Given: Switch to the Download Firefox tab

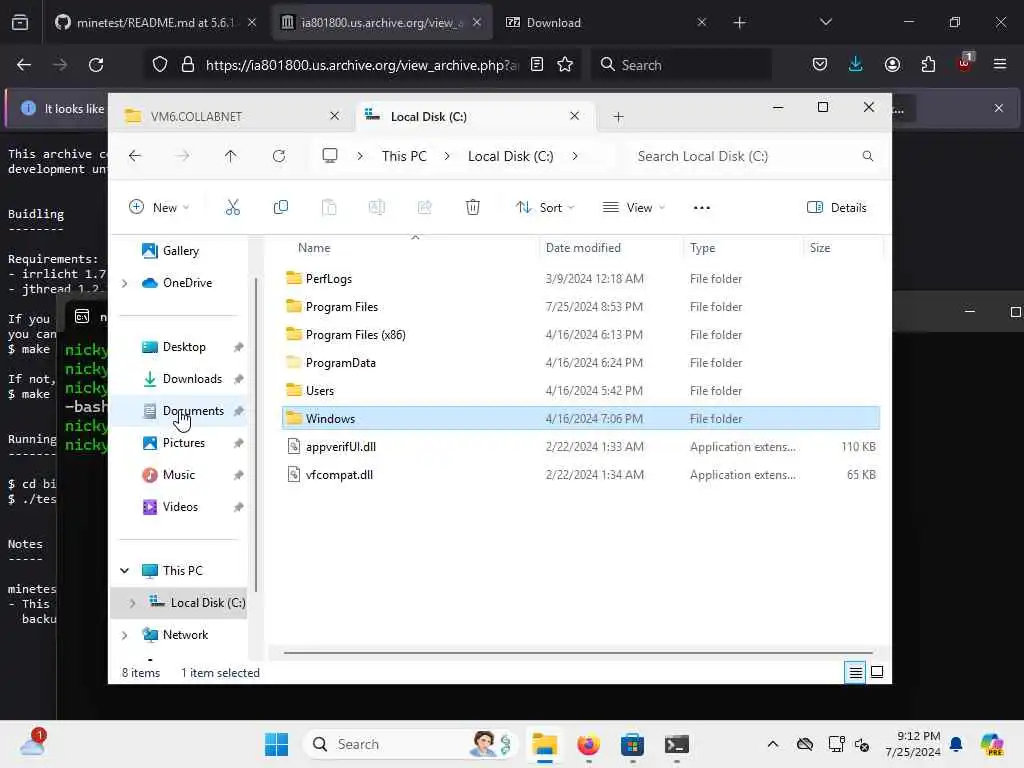Looking at the screenshot, I should 607,23.
